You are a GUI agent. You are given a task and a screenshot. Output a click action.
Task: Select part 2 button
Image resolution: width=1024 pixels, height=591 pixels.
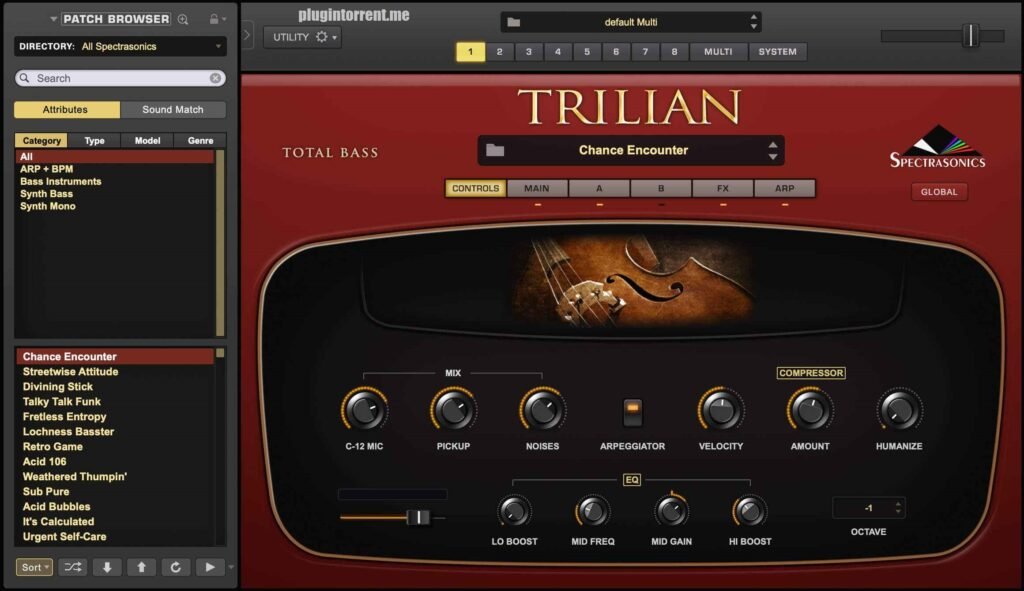point(500,52)
